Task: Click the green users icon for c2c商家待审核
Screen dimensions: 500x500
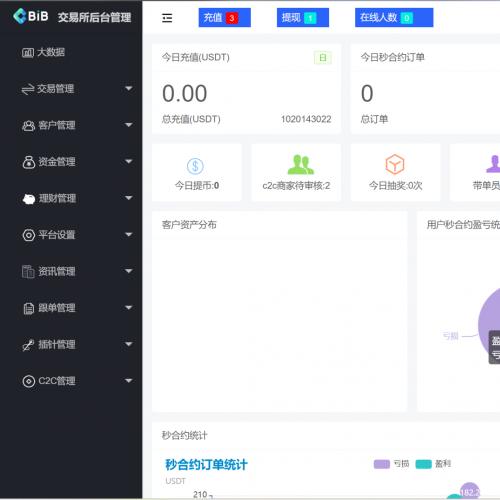Action: 300,165
